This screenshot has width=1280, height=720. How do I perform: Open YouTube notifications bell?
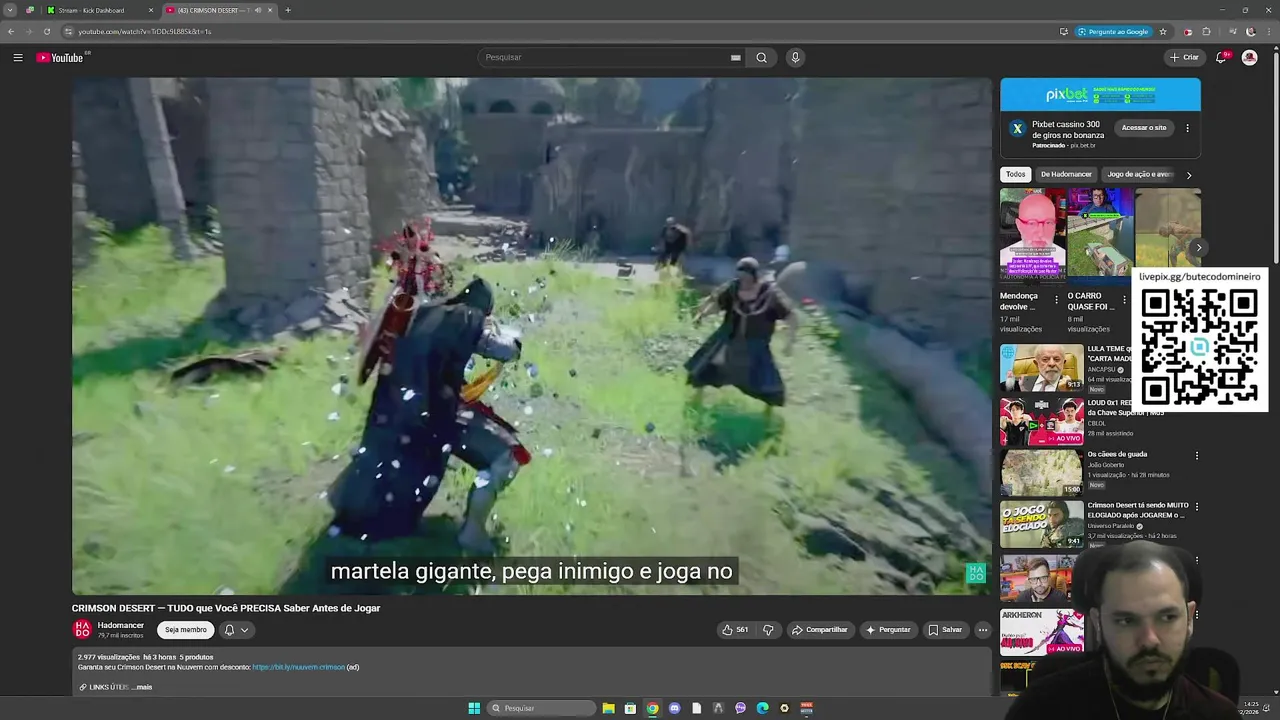(1221, 58)
